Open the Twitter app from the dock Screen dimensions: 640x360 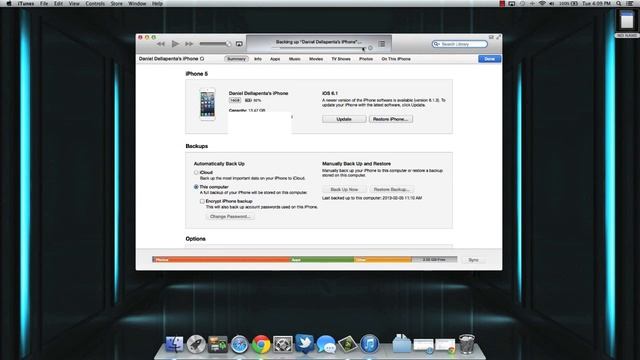click(304, 344)
